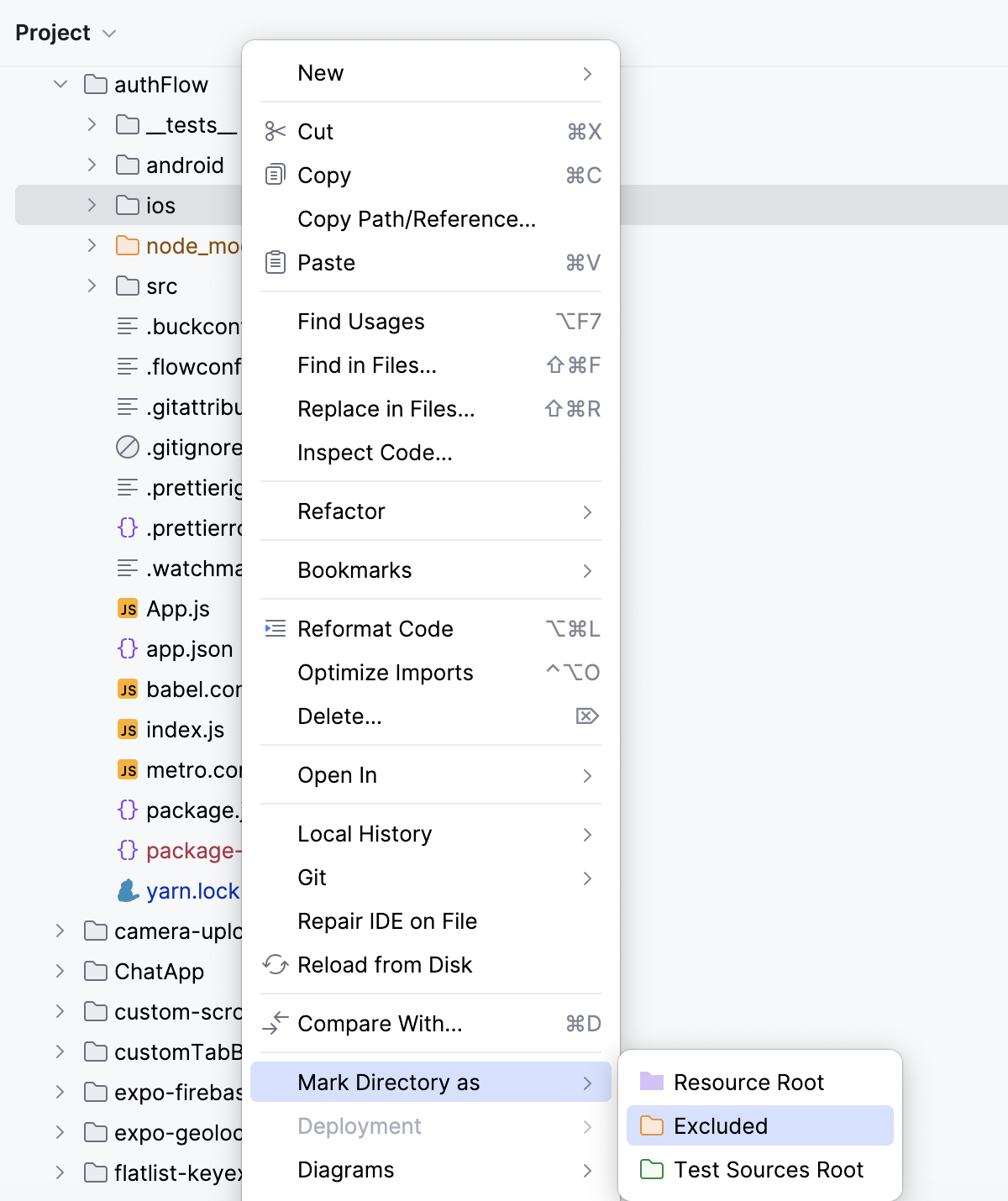Screen dimensions: 1008x1201
Task: Click the Reload from Disk refresh icon
Action: coord(274,965)
